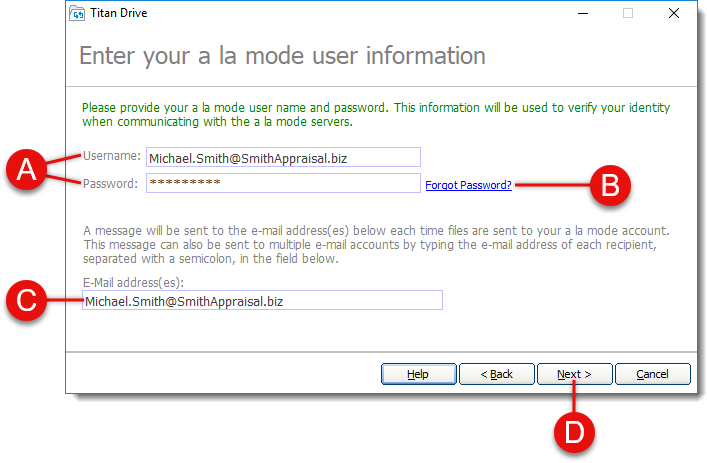Select the E-Mail address(es) input box
Image resolution: width=707 pixels, height=463 pixels.
(x=262, y=300)
